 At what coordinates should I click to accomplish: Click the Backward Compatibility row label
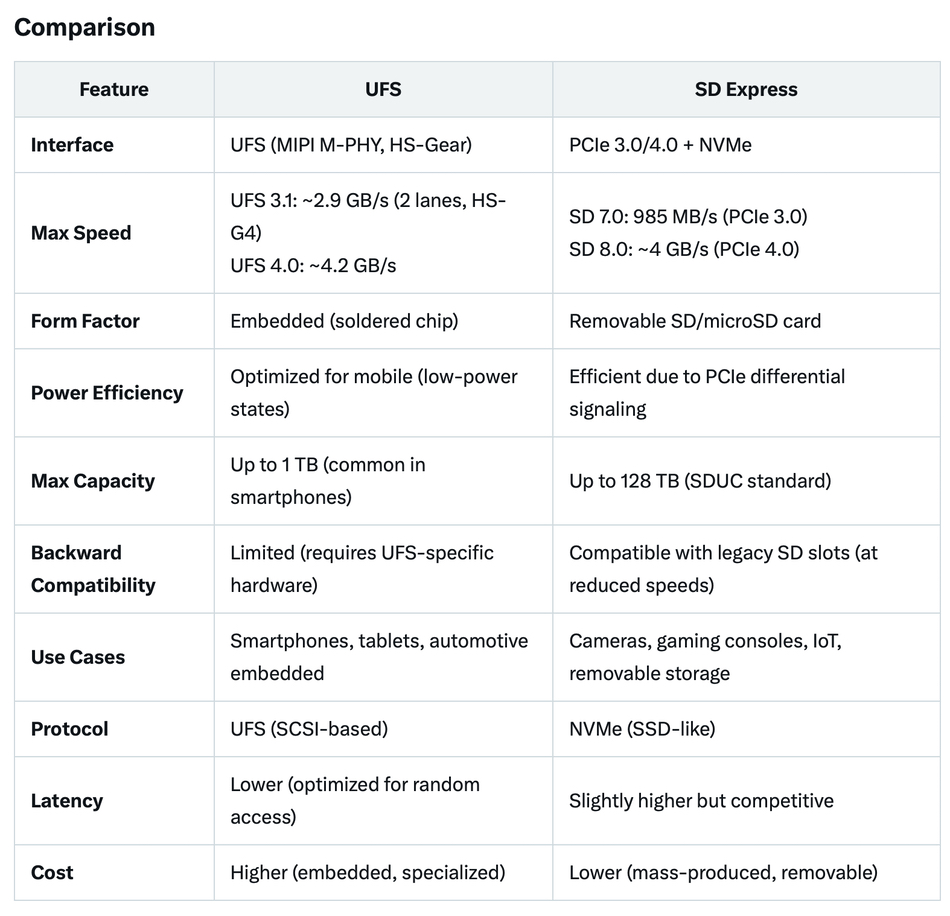[93, 569]
